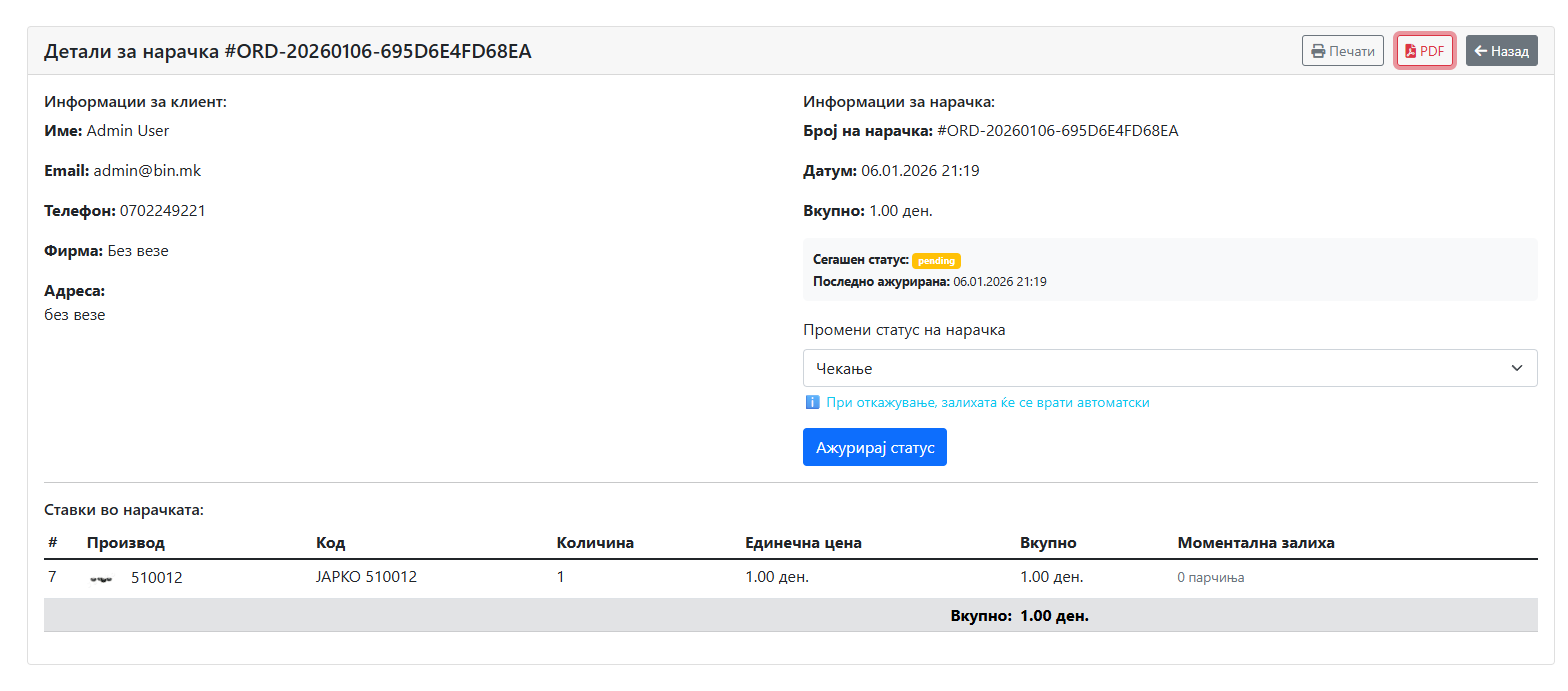This screenshot has width=1568, height=691.
Task: Click the Промени статус на нарачка label
Action: 904,330
